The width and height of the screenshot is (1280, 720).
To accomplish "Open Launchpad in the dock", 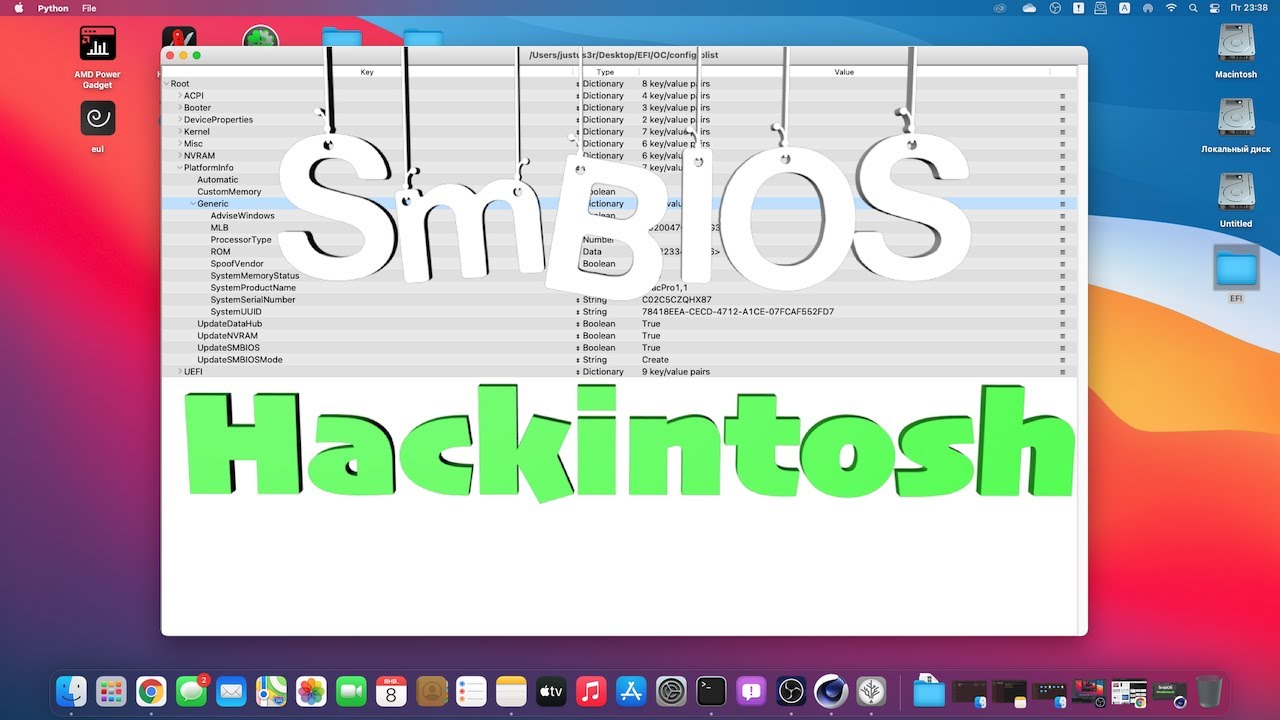I will [111, 691].
